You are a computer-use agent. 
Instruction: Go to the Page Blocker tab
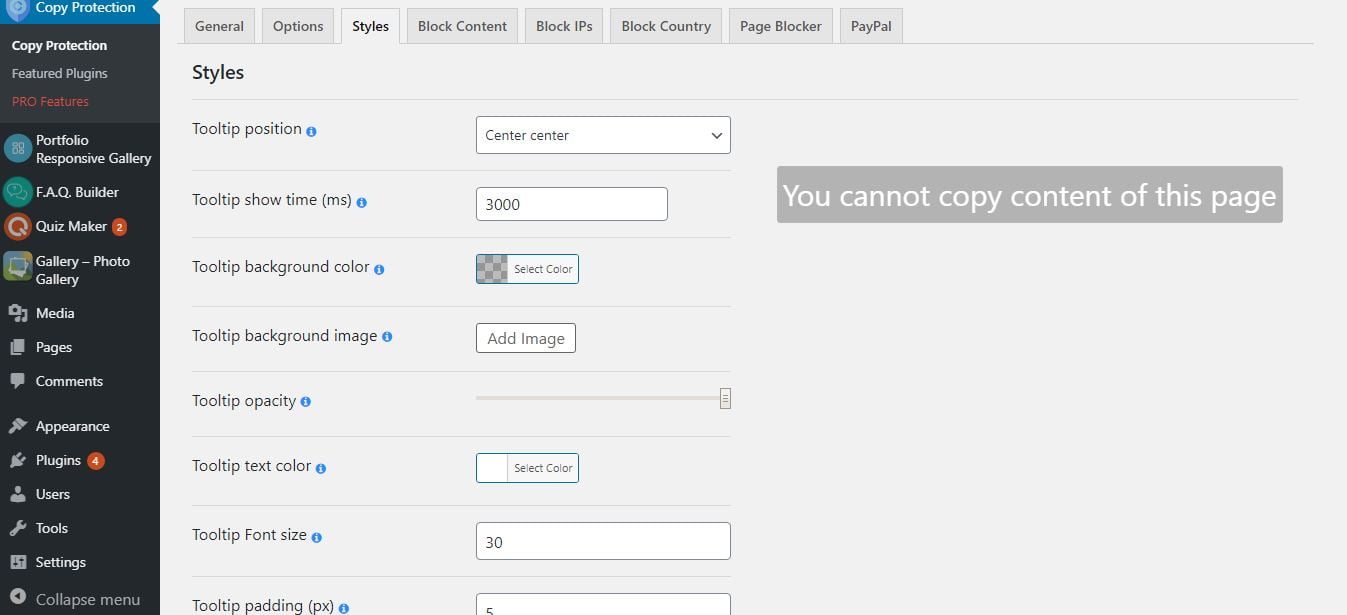[780, 26]
